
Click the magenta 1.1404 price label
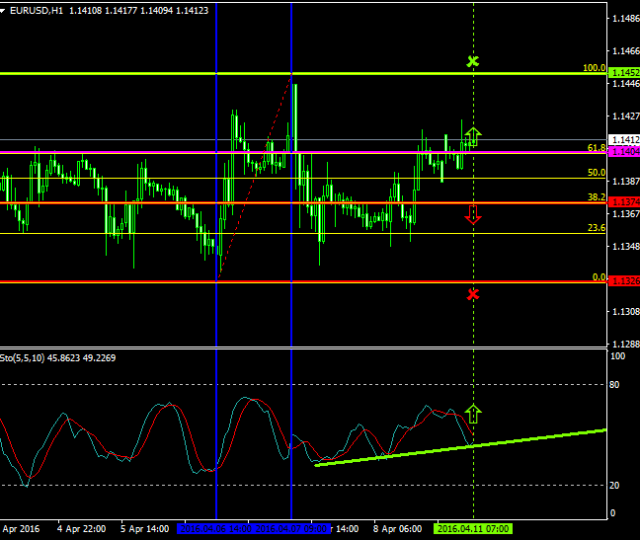click(x=625, y=151)
